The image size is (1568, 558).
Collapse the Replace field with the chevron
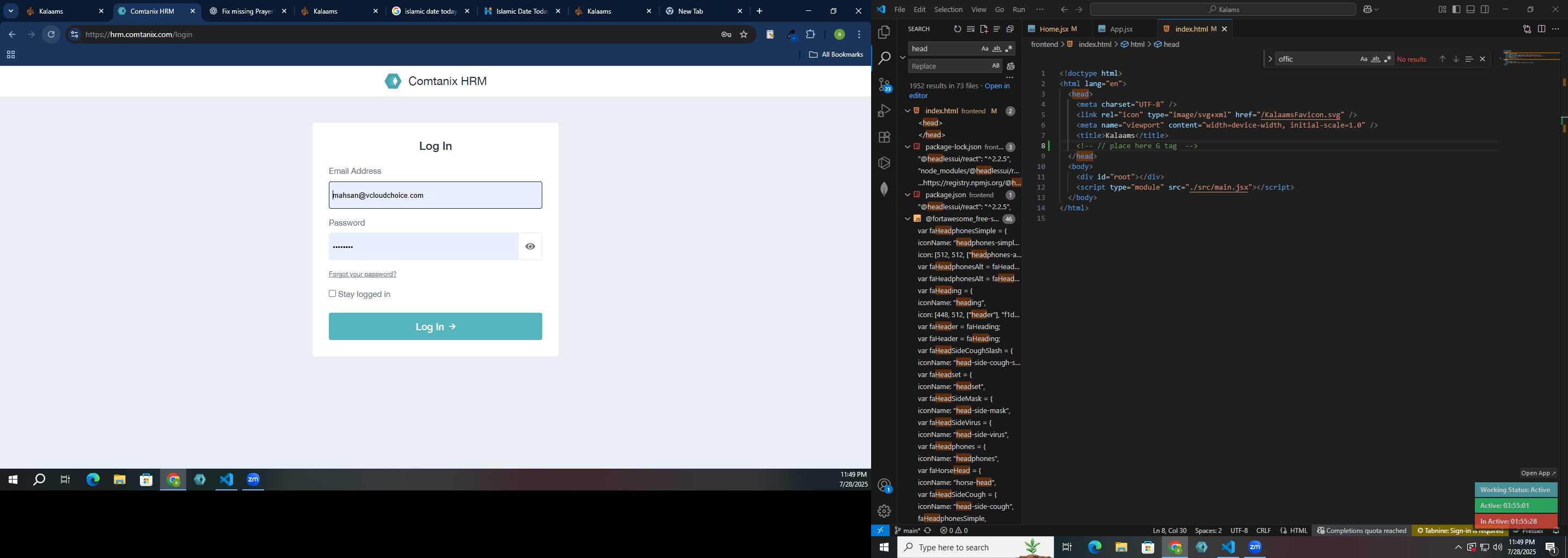[902, 57]
